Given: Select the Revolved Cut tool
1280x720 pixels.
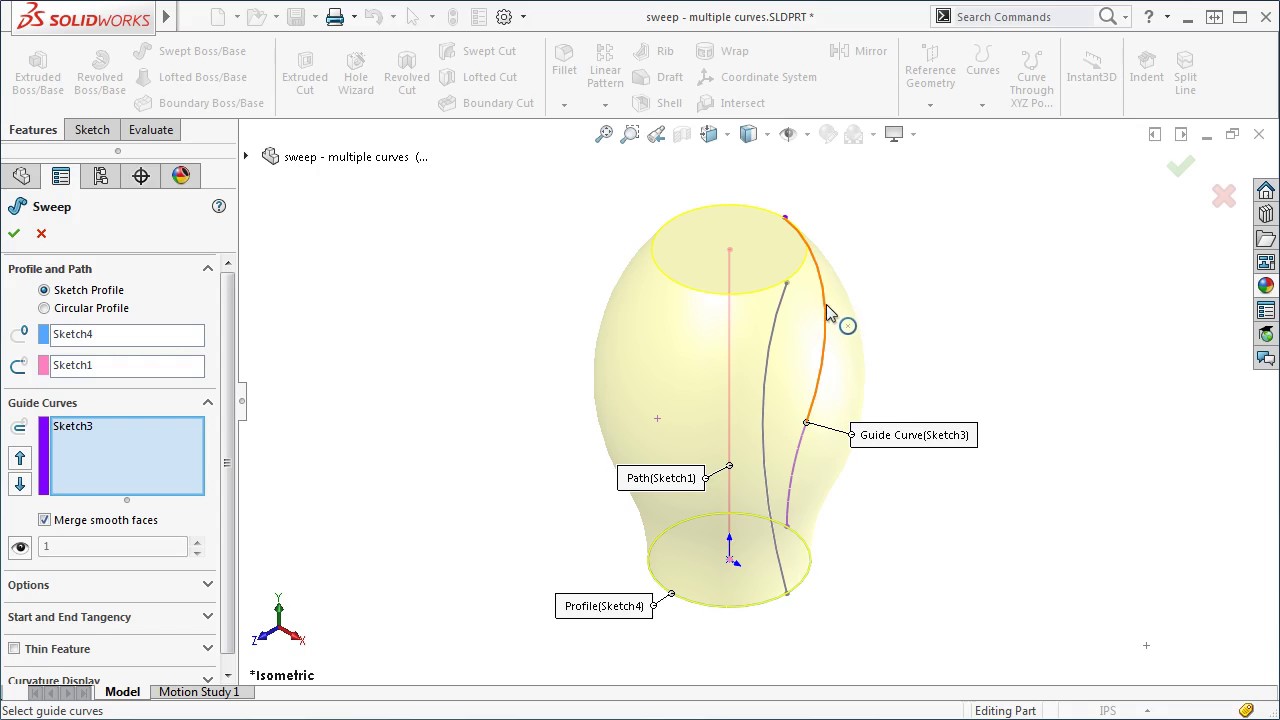Looking at the screenshot, I should point(407,73).
